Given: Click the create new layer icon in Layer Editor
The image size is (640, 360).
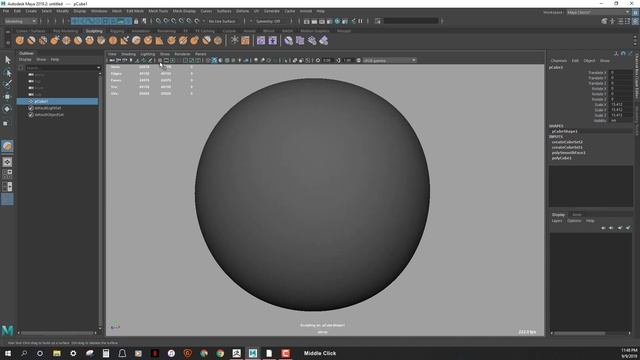Looking at the screenshot, I should point(620,228).
